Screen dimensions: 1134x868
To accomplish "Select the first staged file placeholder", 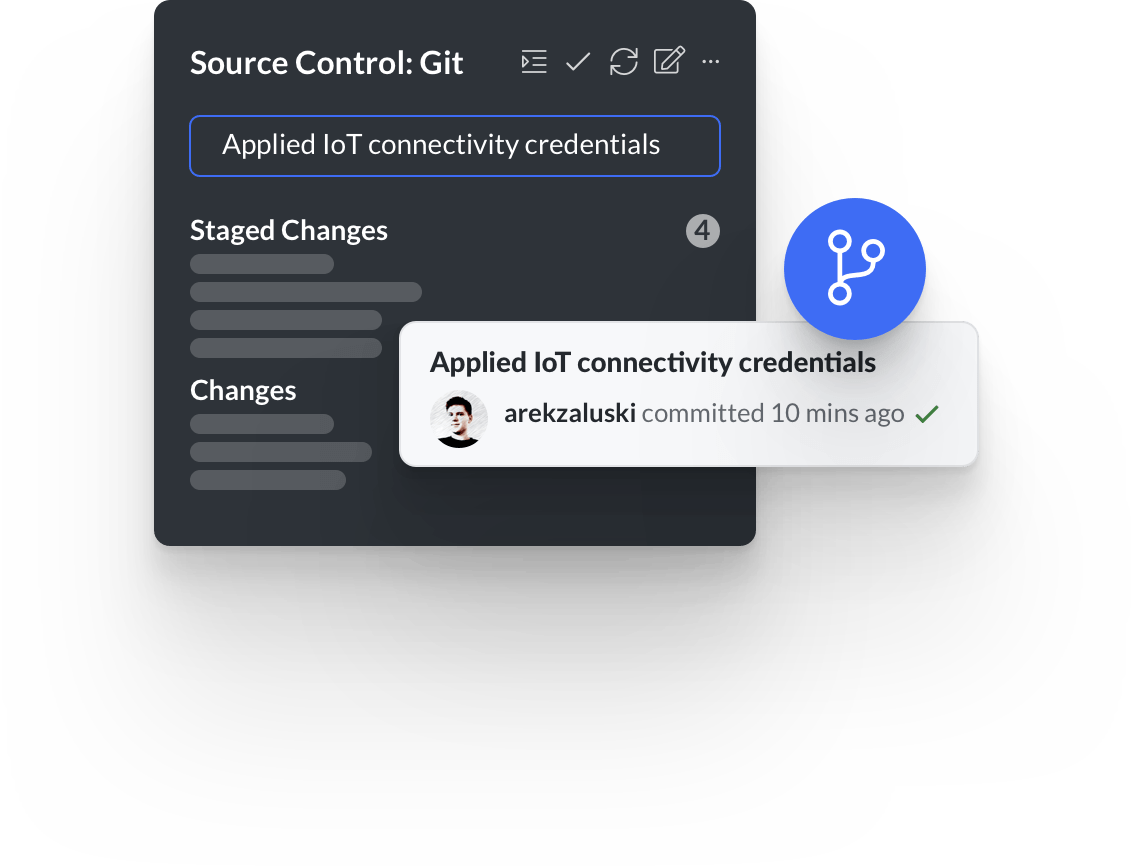I will [x=262, y=264].
